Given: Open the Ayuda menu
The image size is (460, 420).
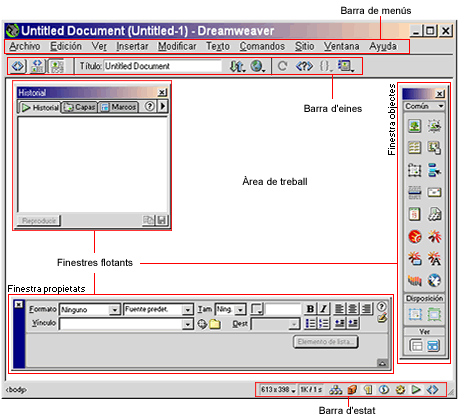Looking at the screenshot, I should click(x=383, y=46).
